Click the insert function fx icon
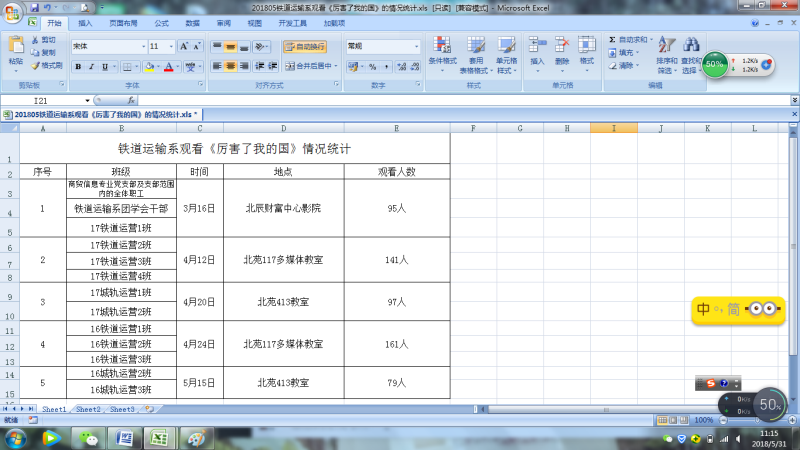Viewport: 800px width, 450px height. pos(131,101)
